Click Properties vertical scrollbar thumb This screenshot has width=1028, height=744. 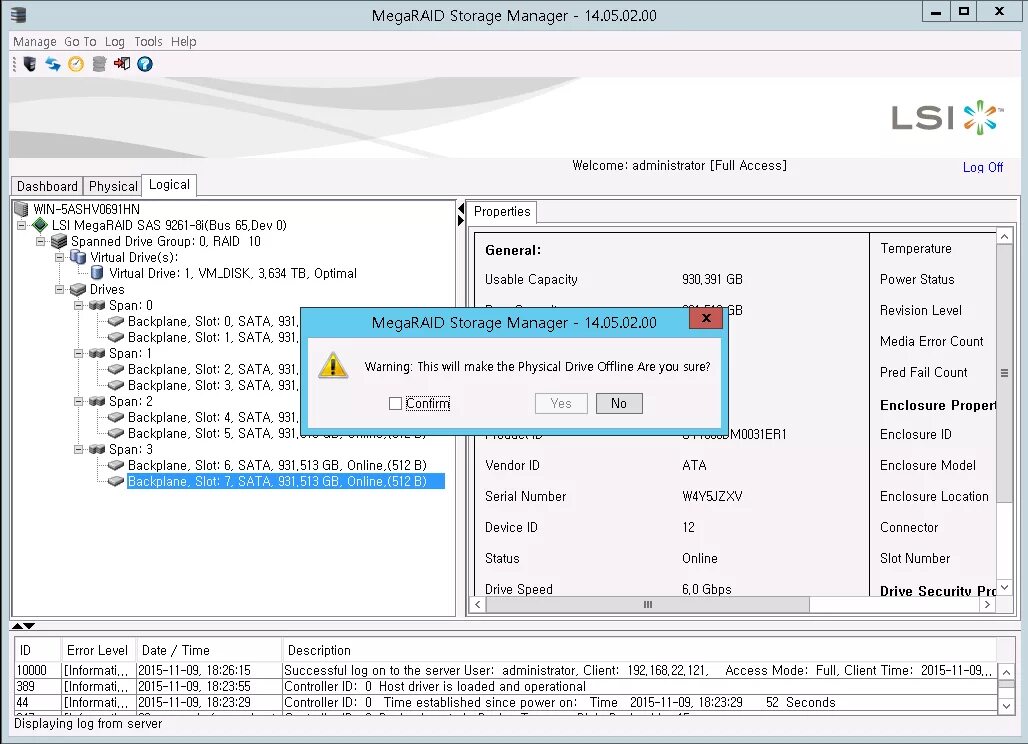[x=1004, y=373]
